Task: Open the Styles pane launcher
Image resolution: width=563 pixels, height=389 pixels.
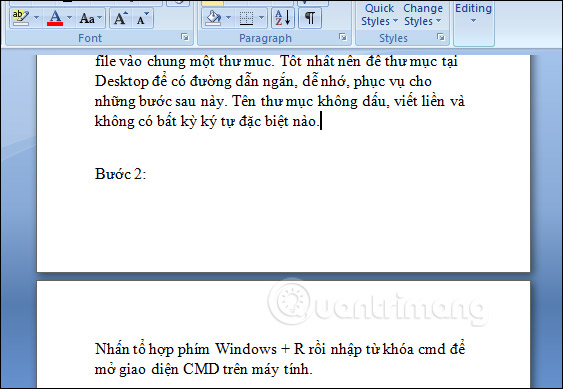Action: pyautogui.click(x=441, y=37)
